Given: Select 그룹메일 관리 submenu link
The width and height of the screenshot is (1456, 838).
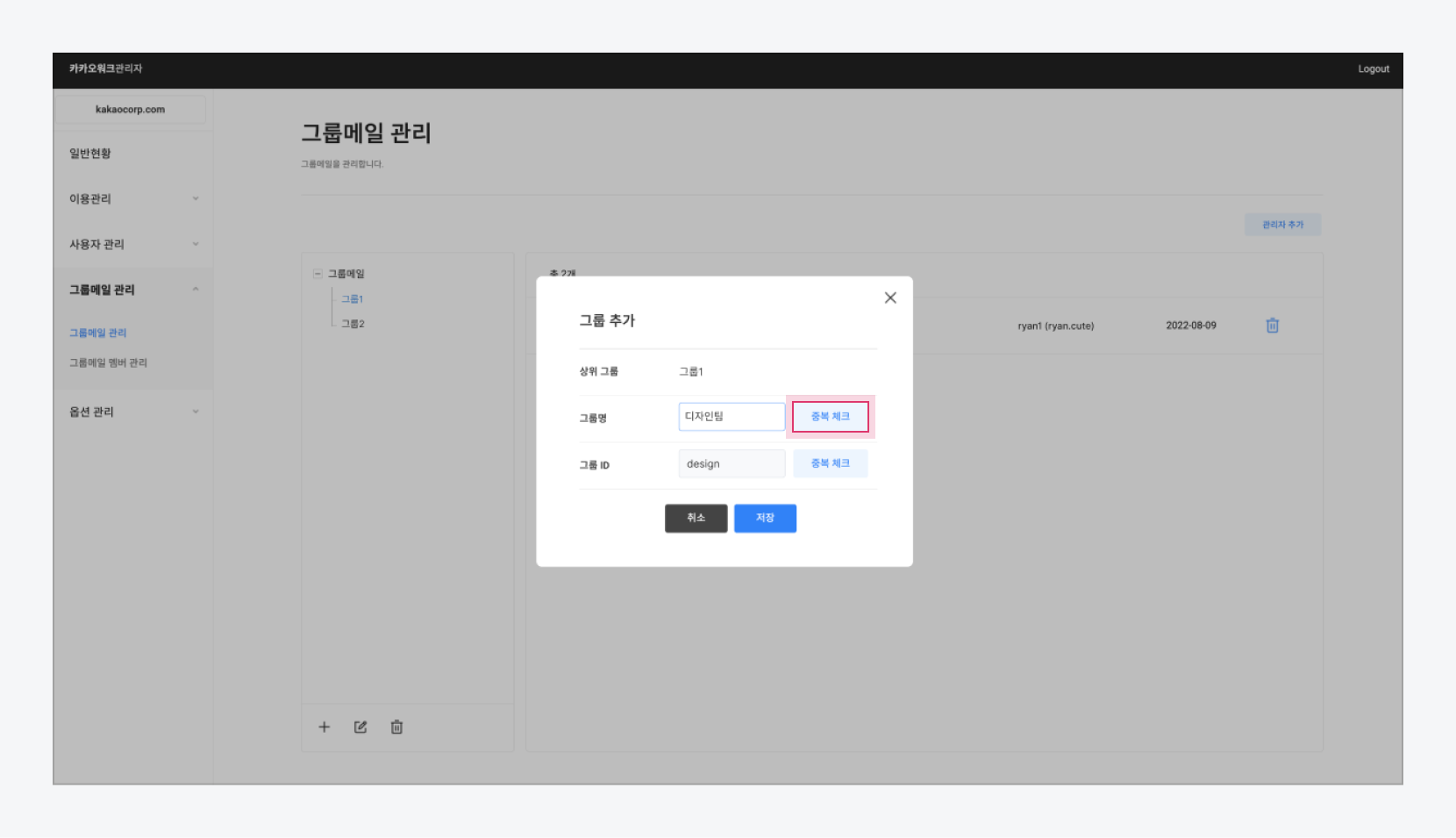Looking at the screenshot, I should click(98, 333).
